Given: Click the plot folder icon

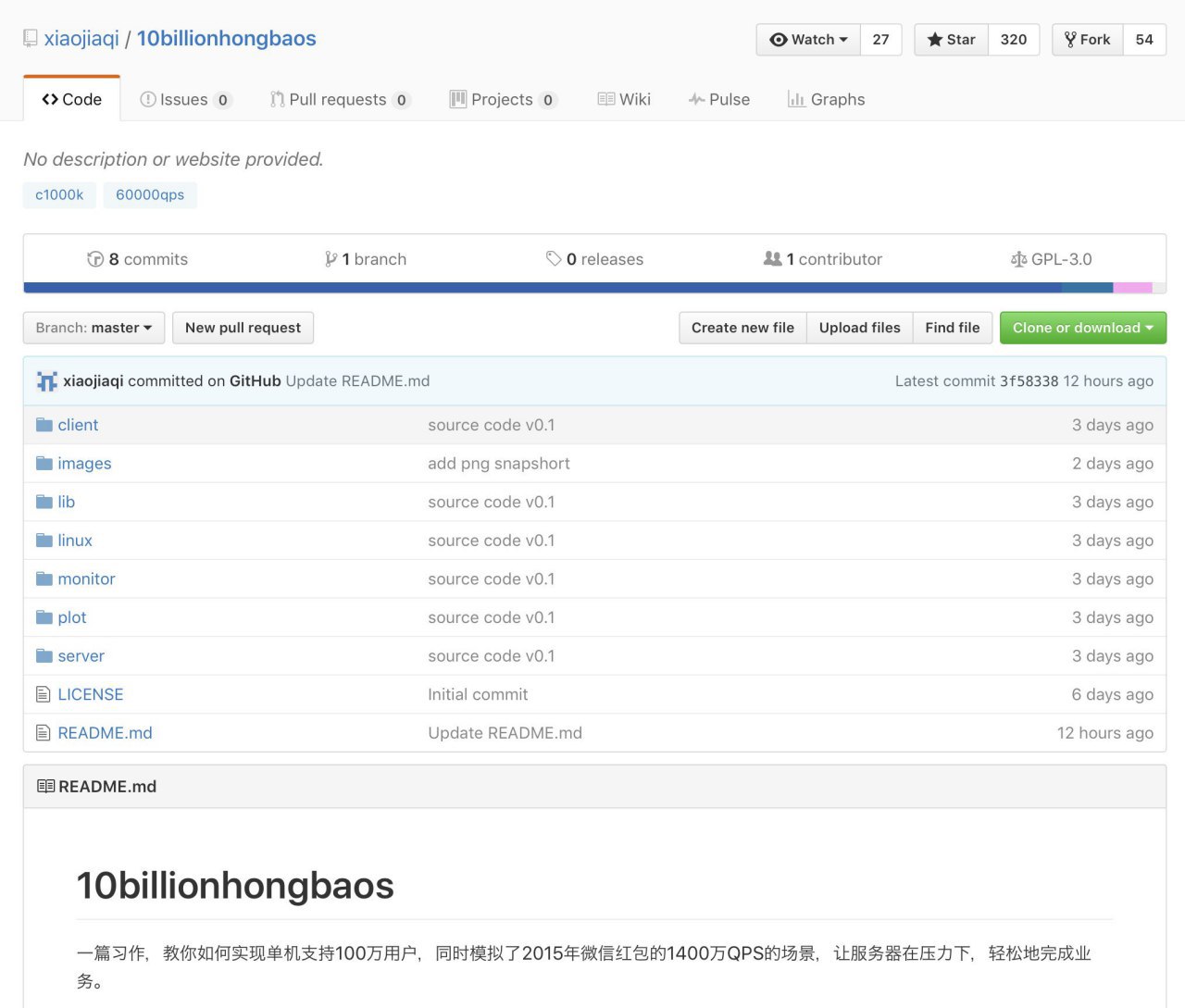Looking at the screenshot, I should 44,617.
